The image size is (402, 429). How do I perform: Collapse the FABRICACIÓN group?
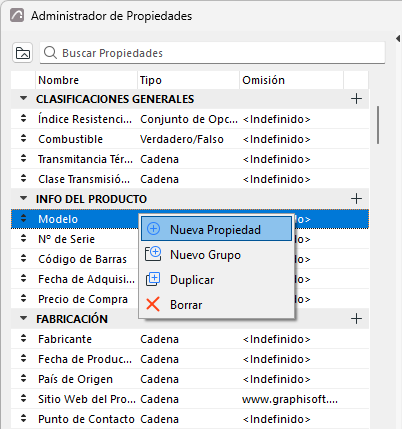(x=23, y=318)
